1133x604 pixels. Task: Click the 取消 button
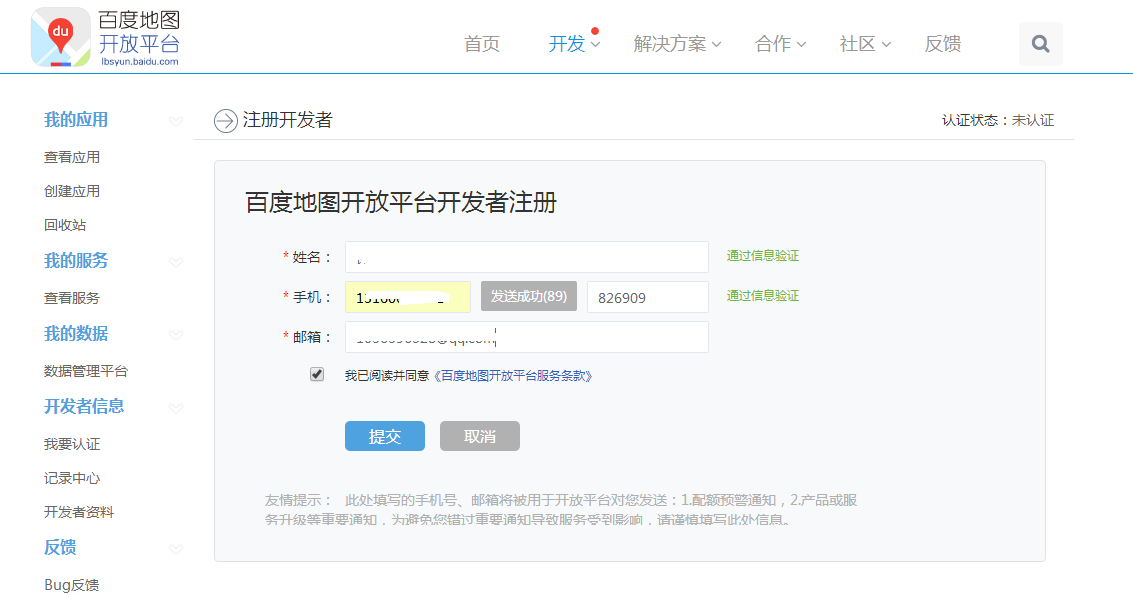480,436
